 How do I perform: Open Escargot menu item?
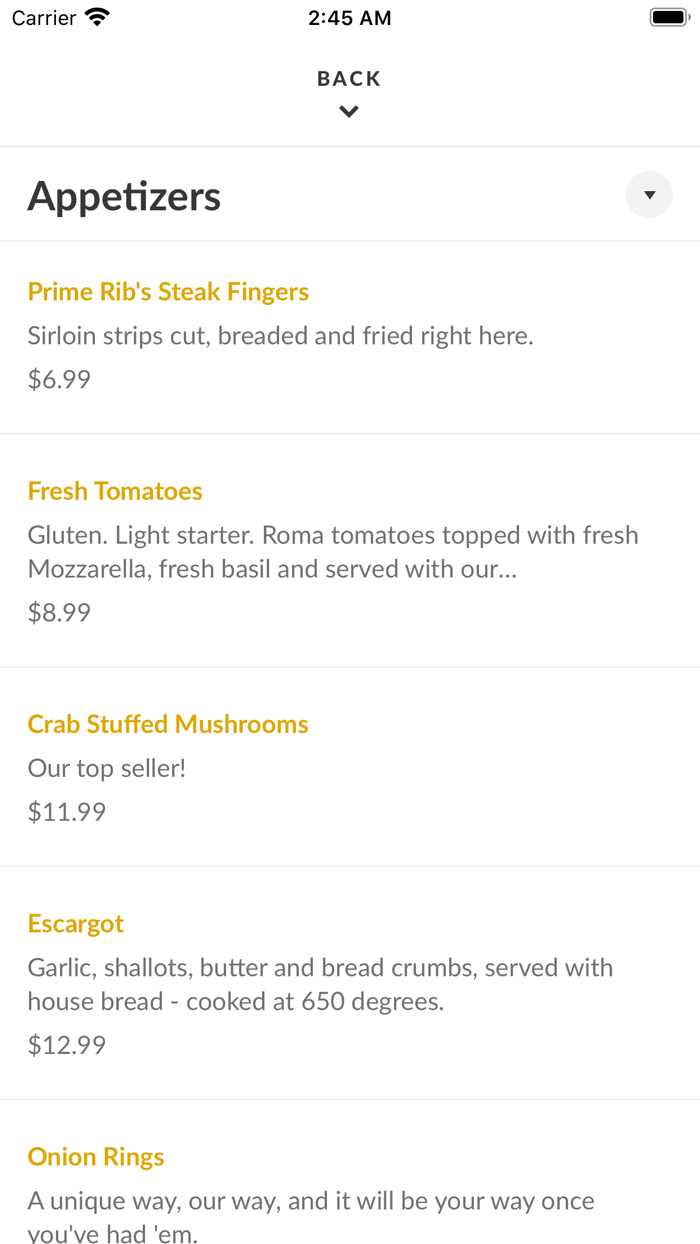pyautogui.click(x=75, y=923)
